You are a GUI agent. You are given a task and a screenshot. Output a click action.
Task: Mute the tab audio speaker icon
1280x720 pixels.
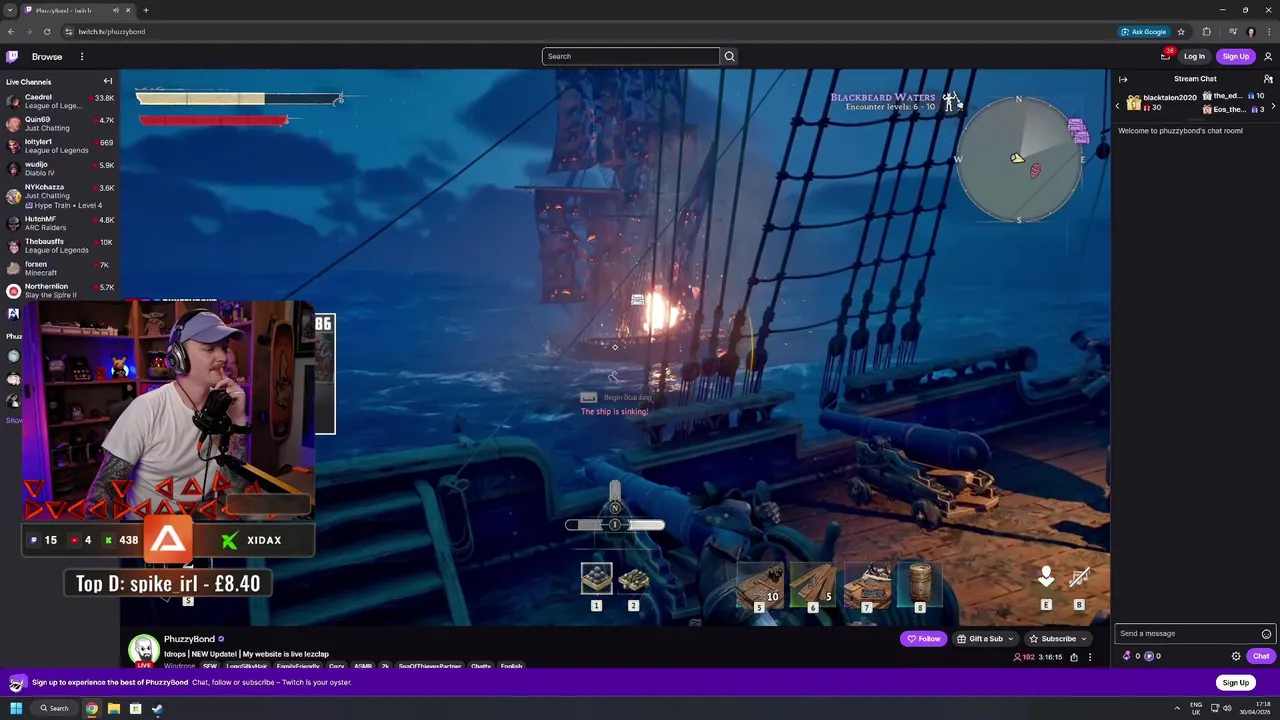coord(116,10)
